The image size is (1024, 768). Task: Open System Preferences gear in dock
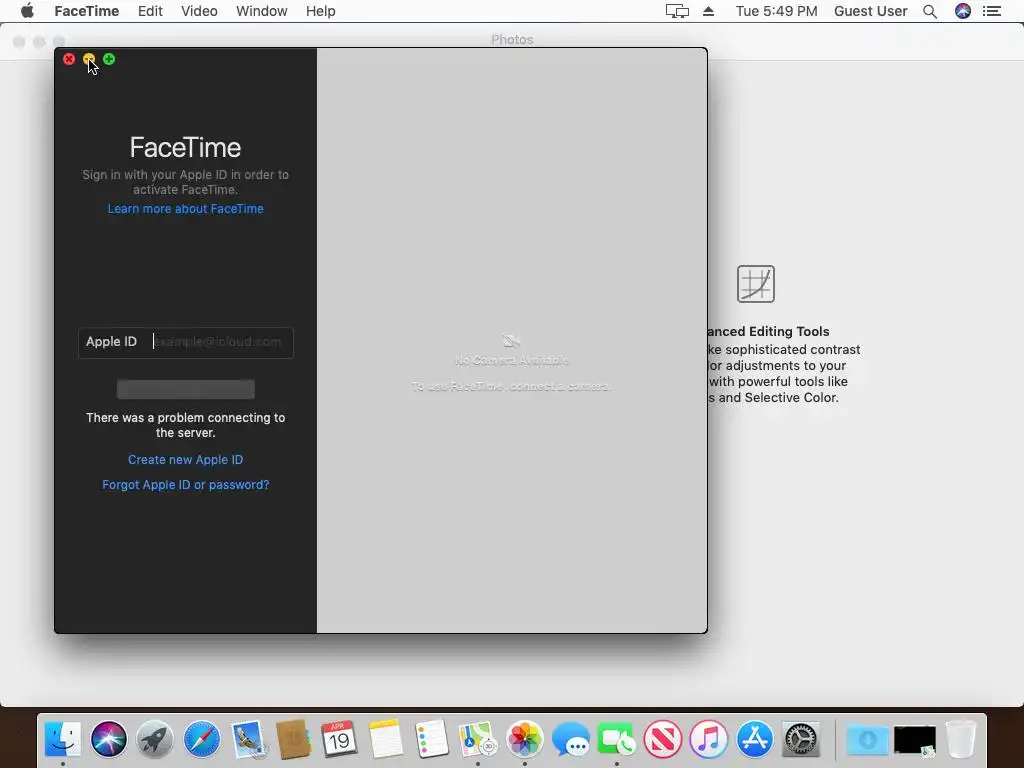(x=801, y=739)
